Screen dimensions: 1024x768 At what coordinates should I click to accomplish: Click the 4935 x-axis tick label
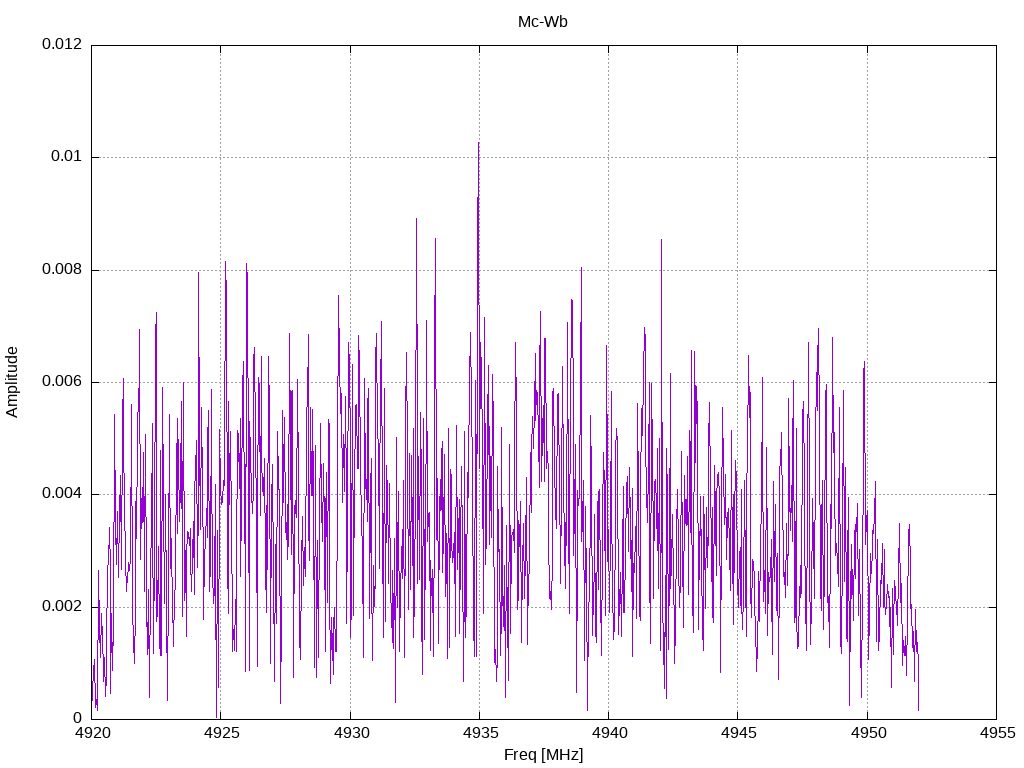point(480,733)
